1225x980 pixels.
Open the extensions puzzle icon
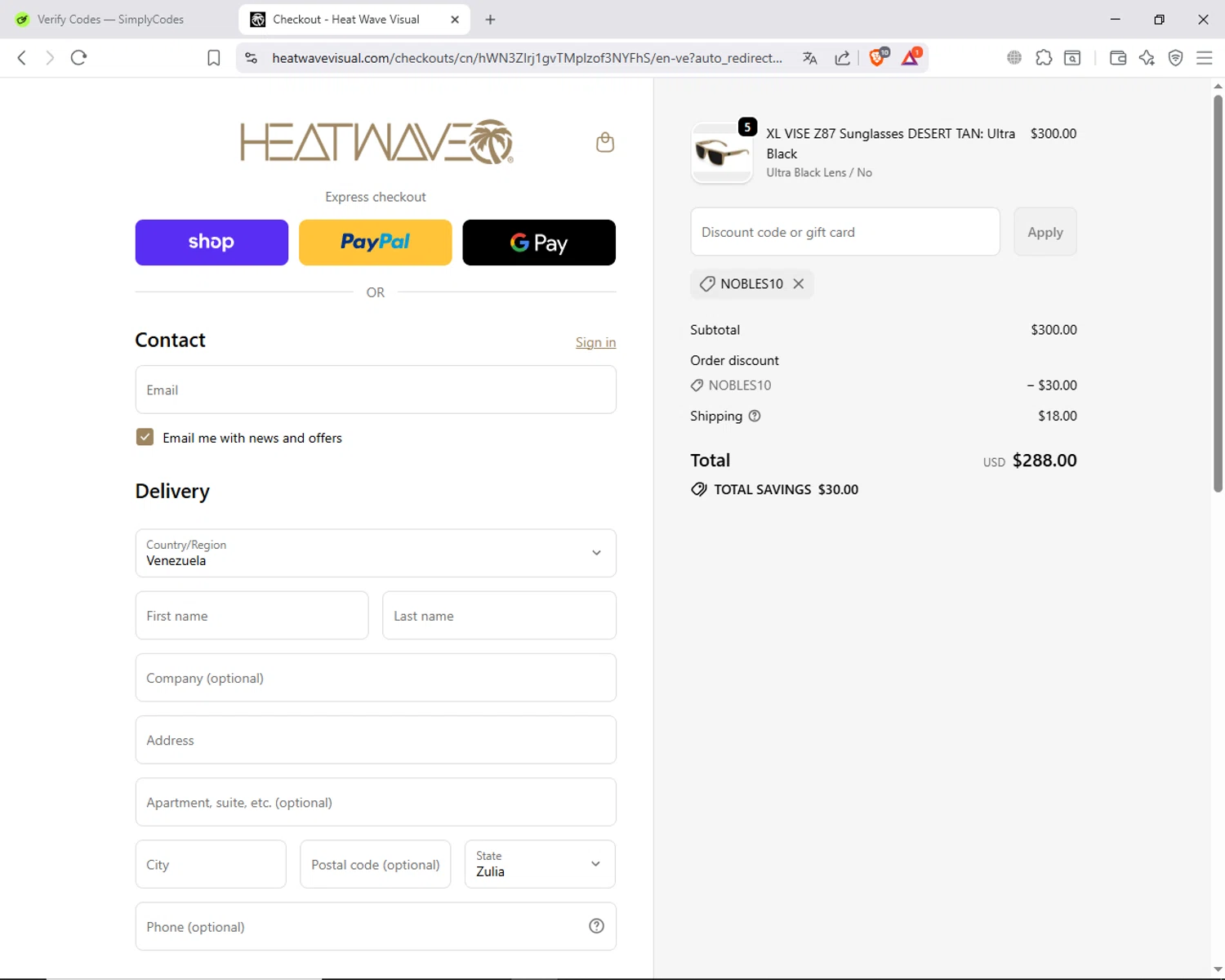click(x=1044, y=58)
